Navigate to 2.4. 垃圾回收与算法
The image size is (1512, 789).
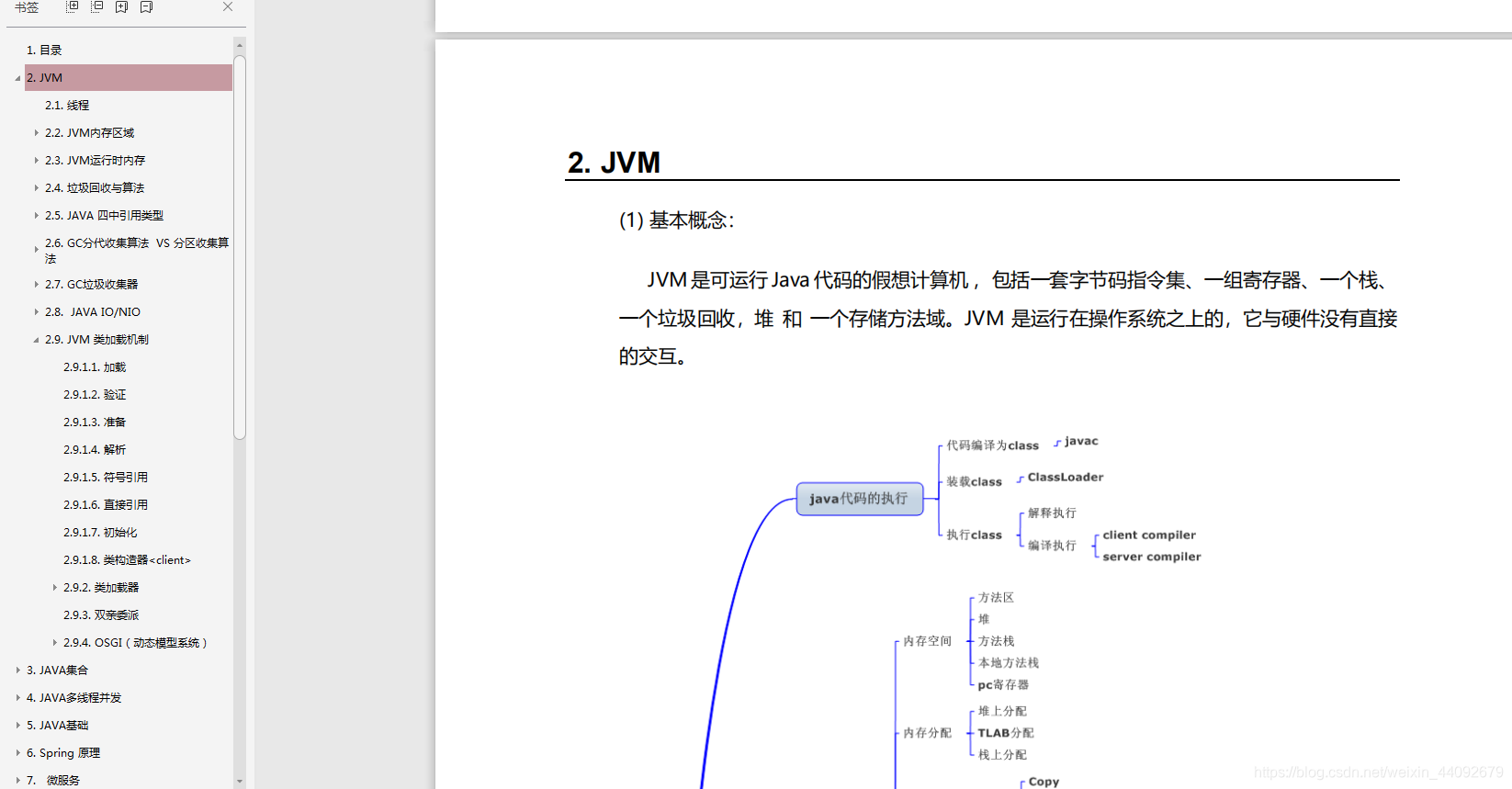[95, 188]
